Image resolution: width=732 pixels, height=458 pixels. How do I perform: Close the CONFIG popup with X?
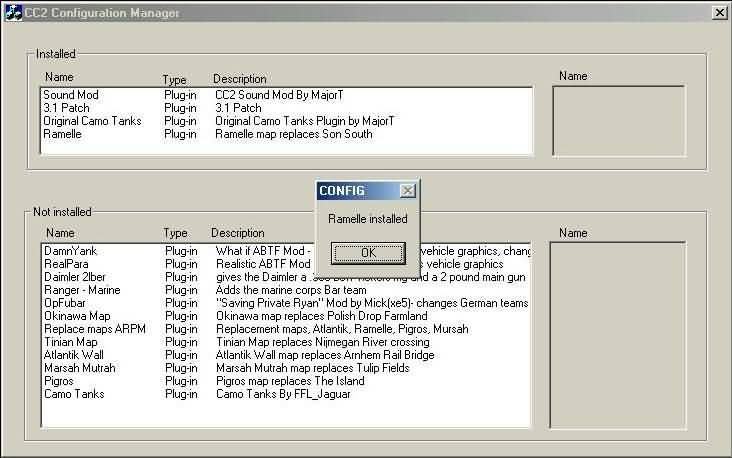[x=407, y=190]
